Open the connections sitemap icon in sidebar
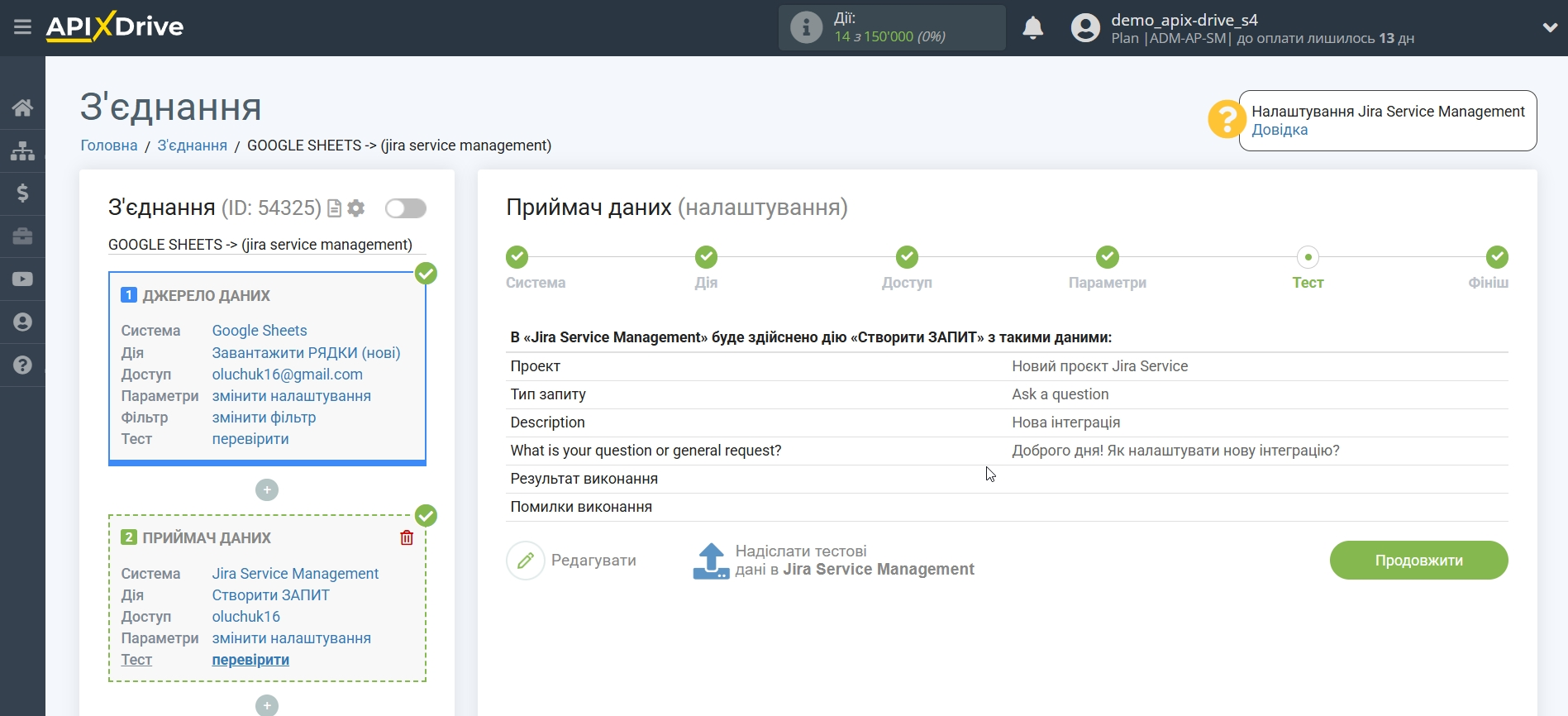Screen dimensions: 1568x716 [x=22, y=150]
